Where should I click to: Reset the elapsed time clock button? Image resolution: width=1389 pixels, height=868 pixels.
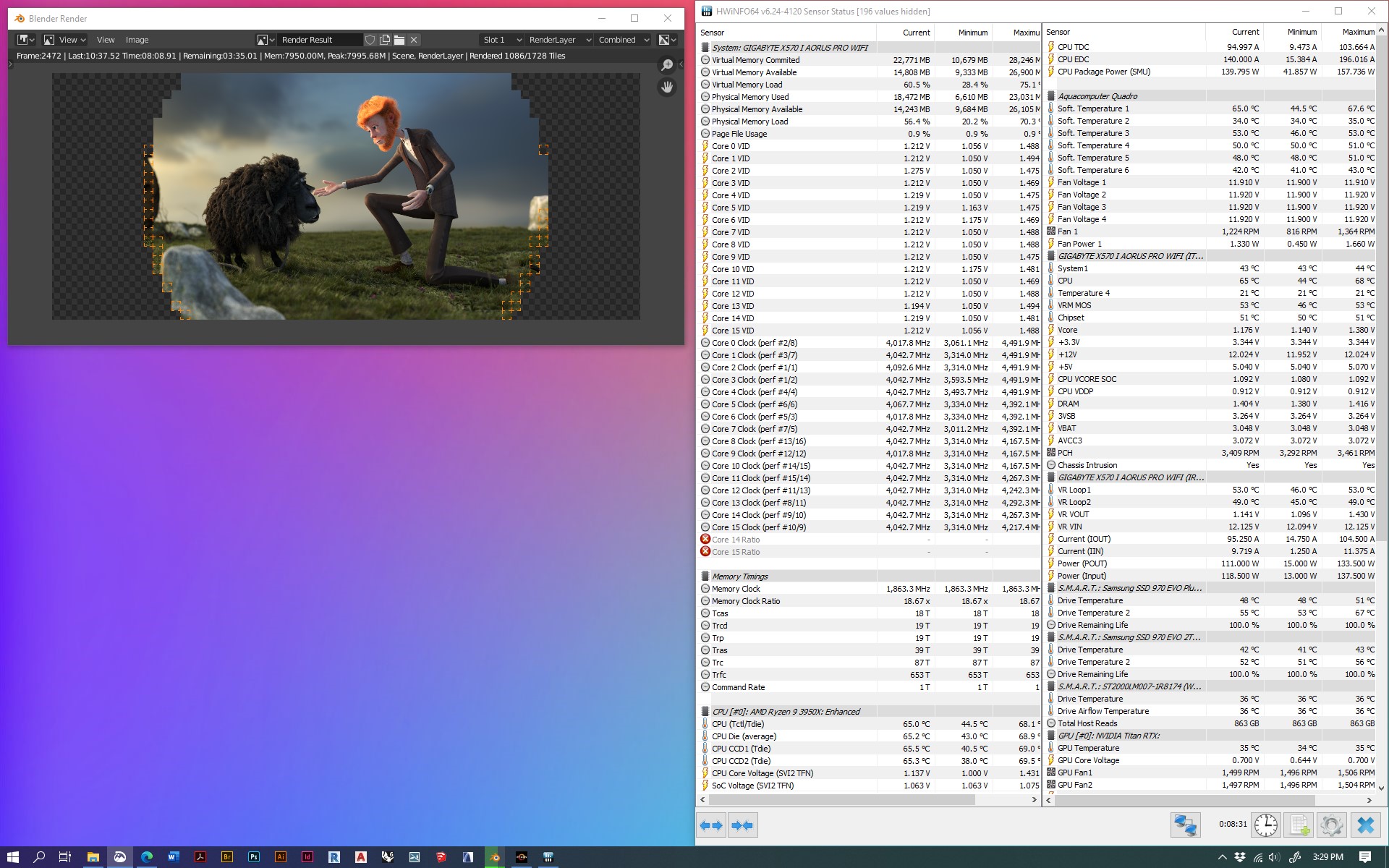[x=1265, y=825]
